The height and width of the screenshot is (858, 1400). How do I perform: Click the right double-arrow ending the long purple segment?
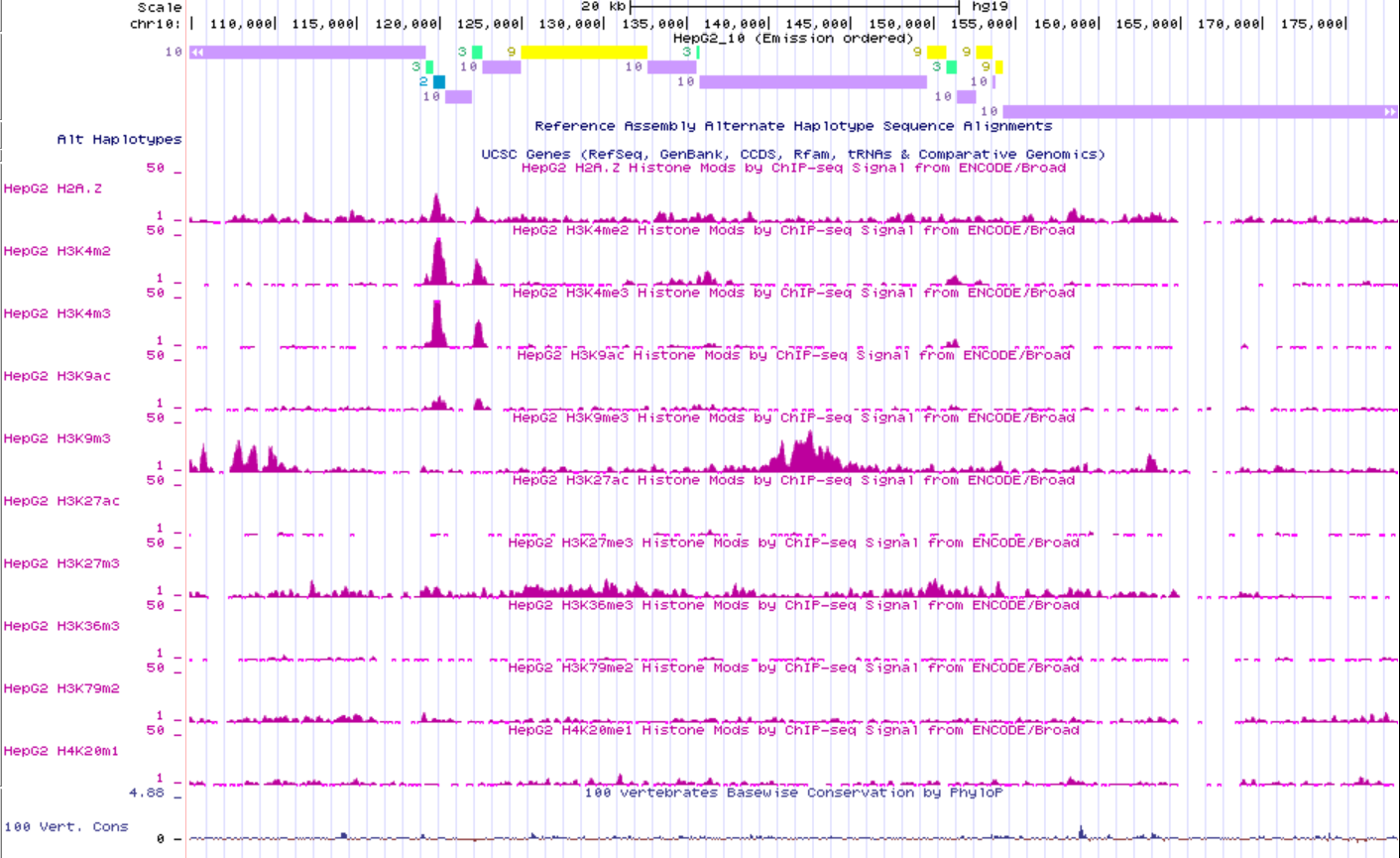(x=1390, y=112)
